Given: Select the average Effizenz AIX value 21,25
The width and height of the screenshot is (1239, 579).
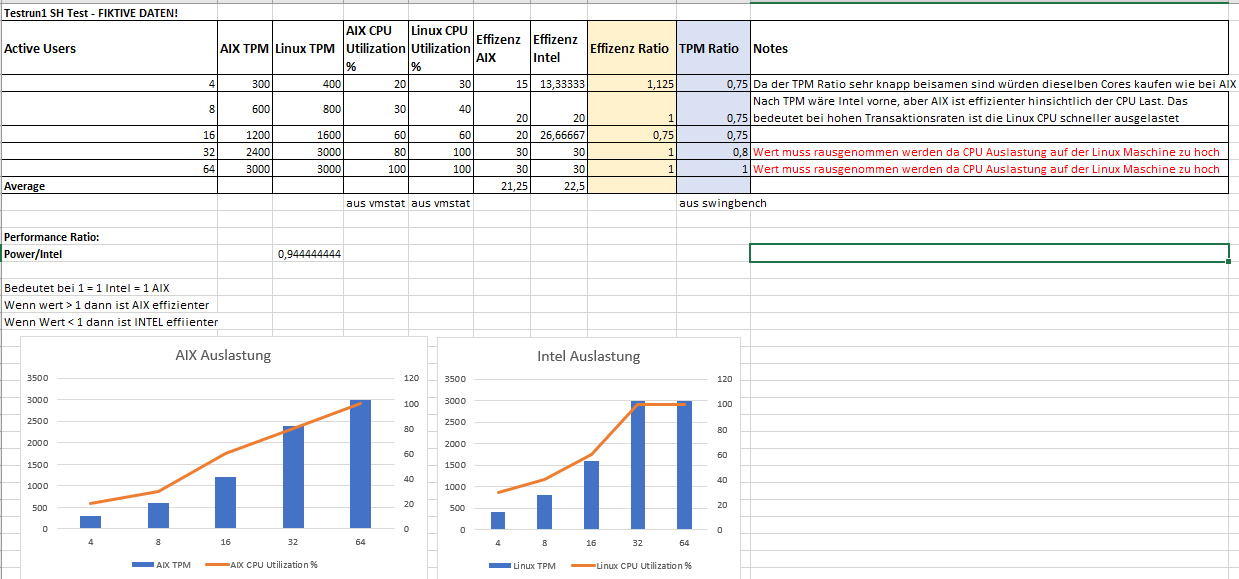Looking at the screenshot, I should (x=502, y=186).
